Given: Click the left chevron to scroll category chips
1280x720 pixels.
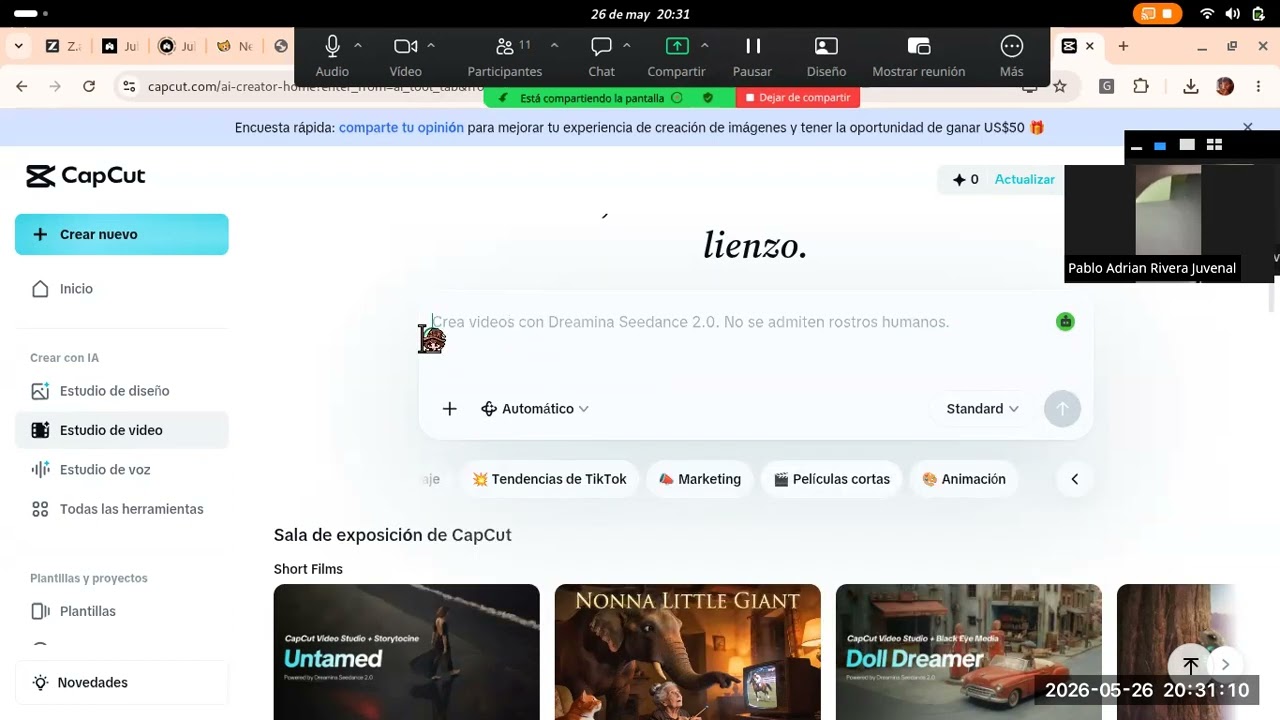Looking at the screenshot, I should (1074, 479).
